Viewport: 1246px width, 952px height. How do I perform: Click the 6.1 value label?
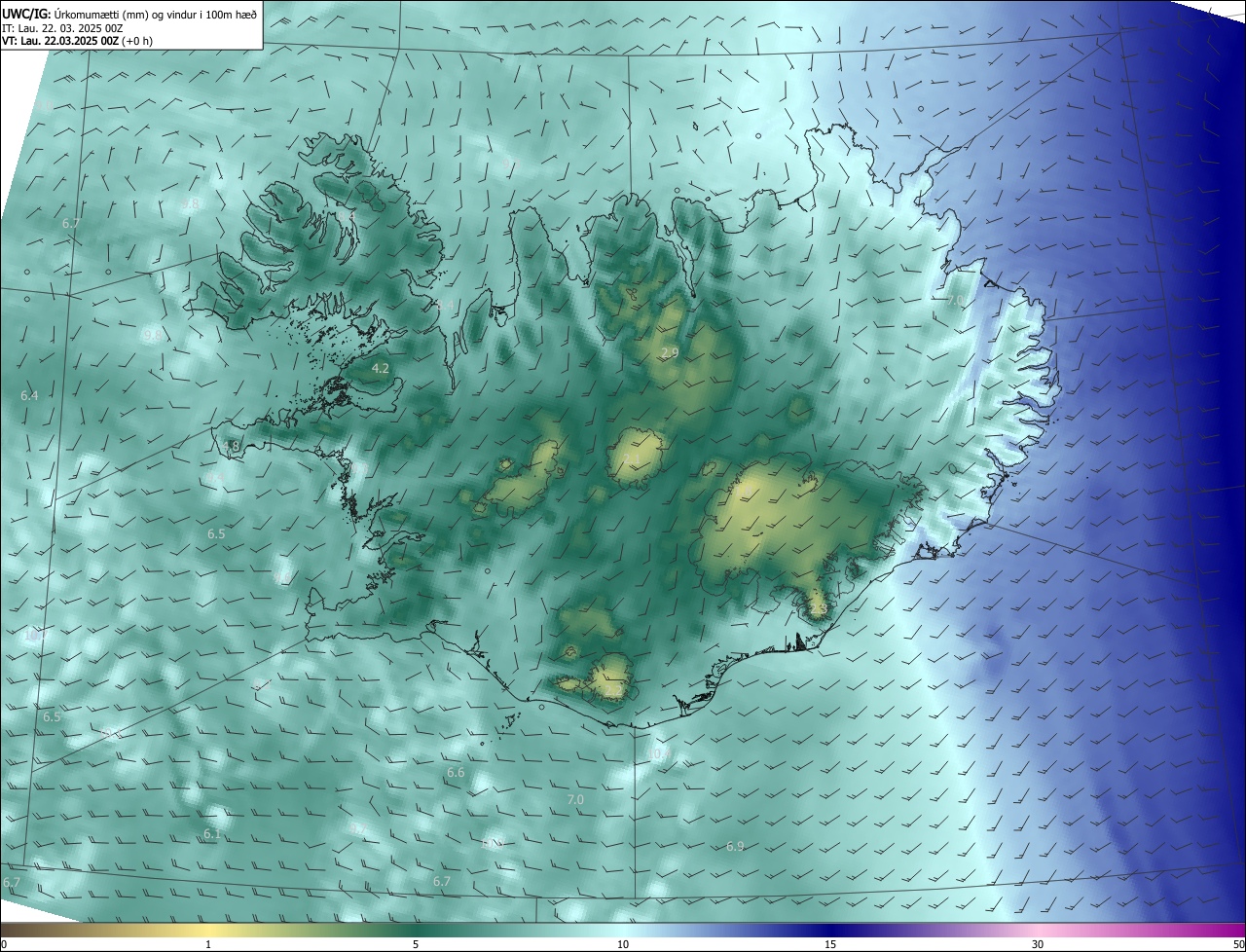[x=212, y=834]
